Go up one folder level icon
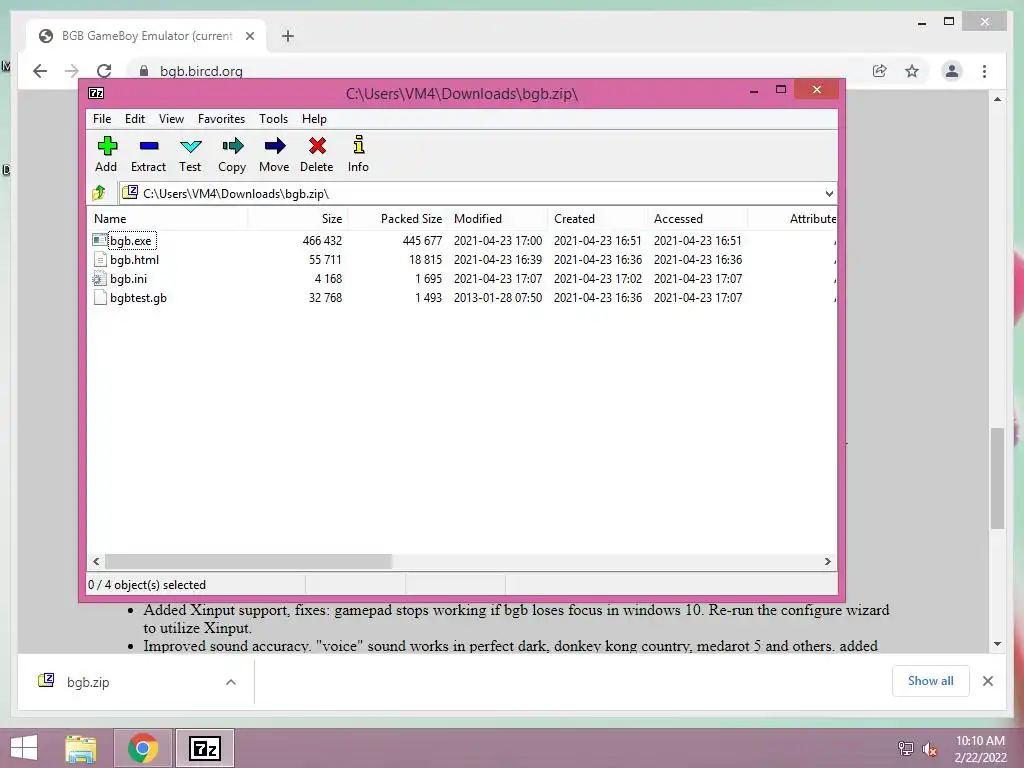 (99, 193)
